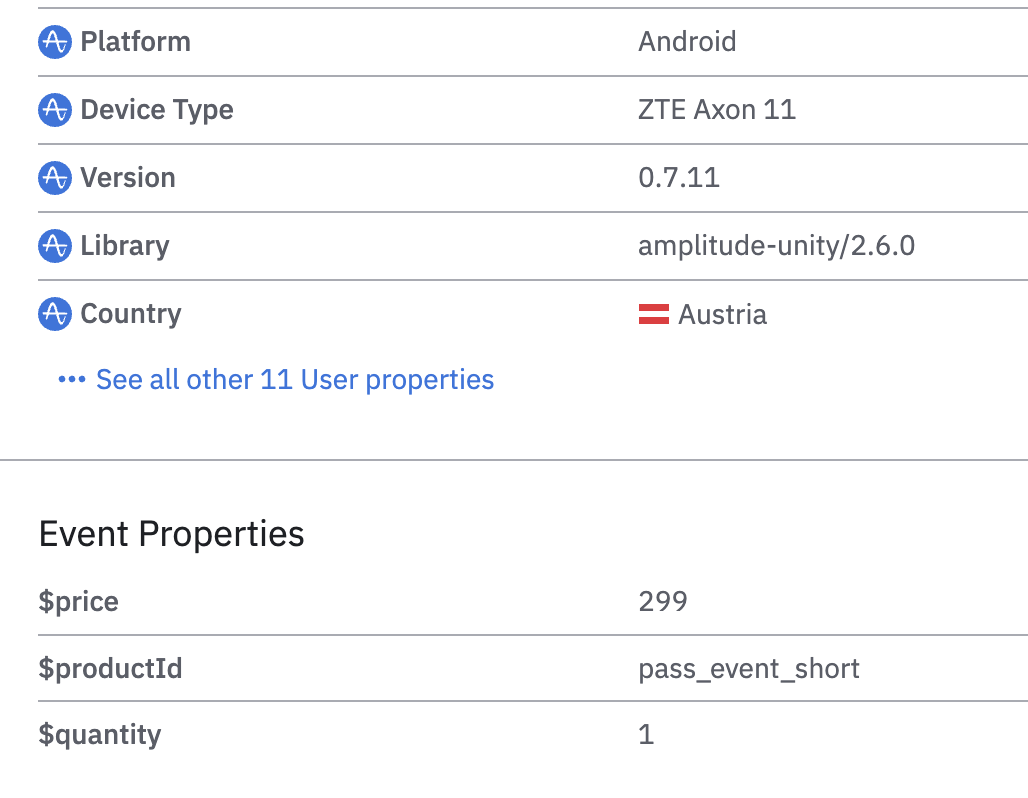Expand See all other 11 User properties
The height and width of the screenshot is (798, 1028).
pyautogui.click(x=294, y=380)
